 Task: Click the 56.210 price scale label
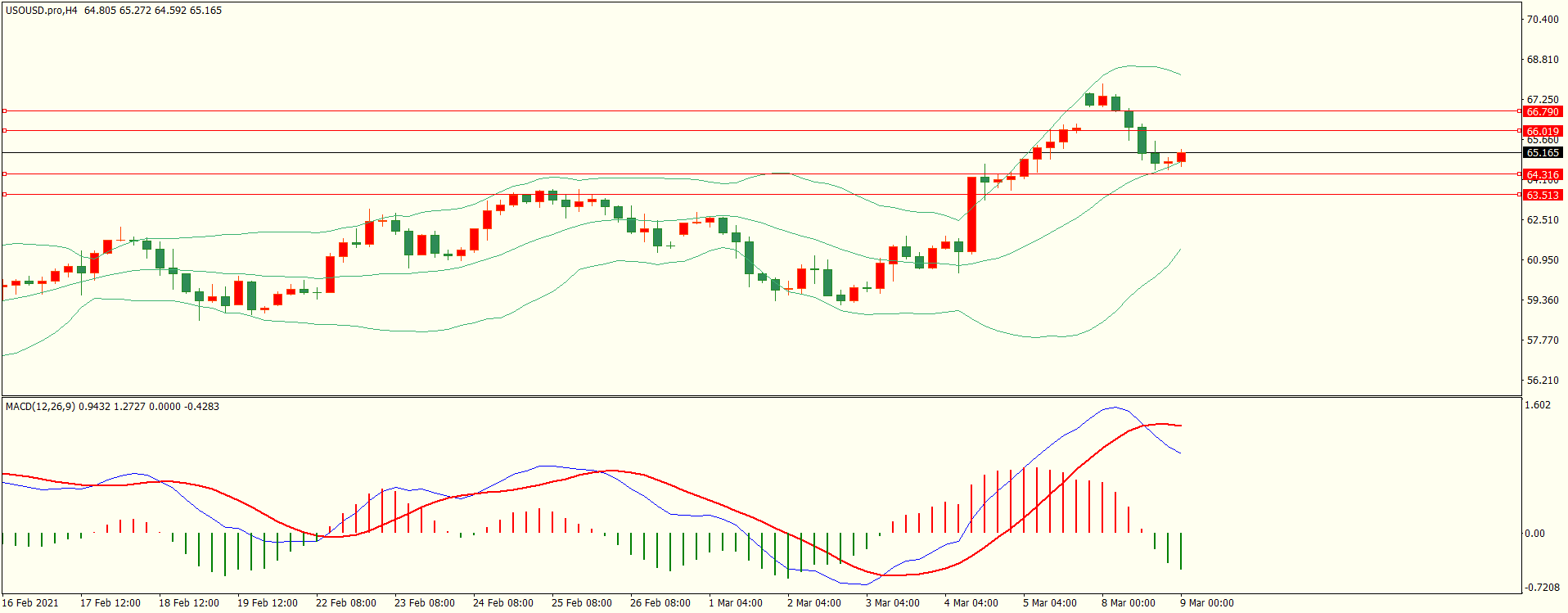coord(1543,381)
